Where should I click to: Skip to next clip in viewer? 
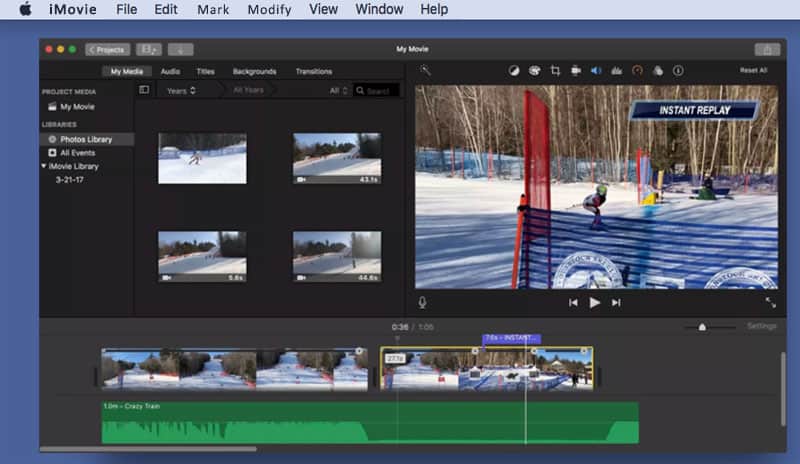[x=616, y=303]
